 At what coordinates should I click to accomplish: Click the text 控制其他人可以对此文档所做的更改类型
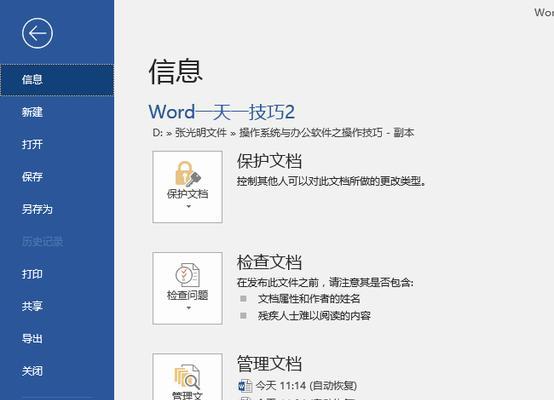pyautogui.click(x=331, y=181)
